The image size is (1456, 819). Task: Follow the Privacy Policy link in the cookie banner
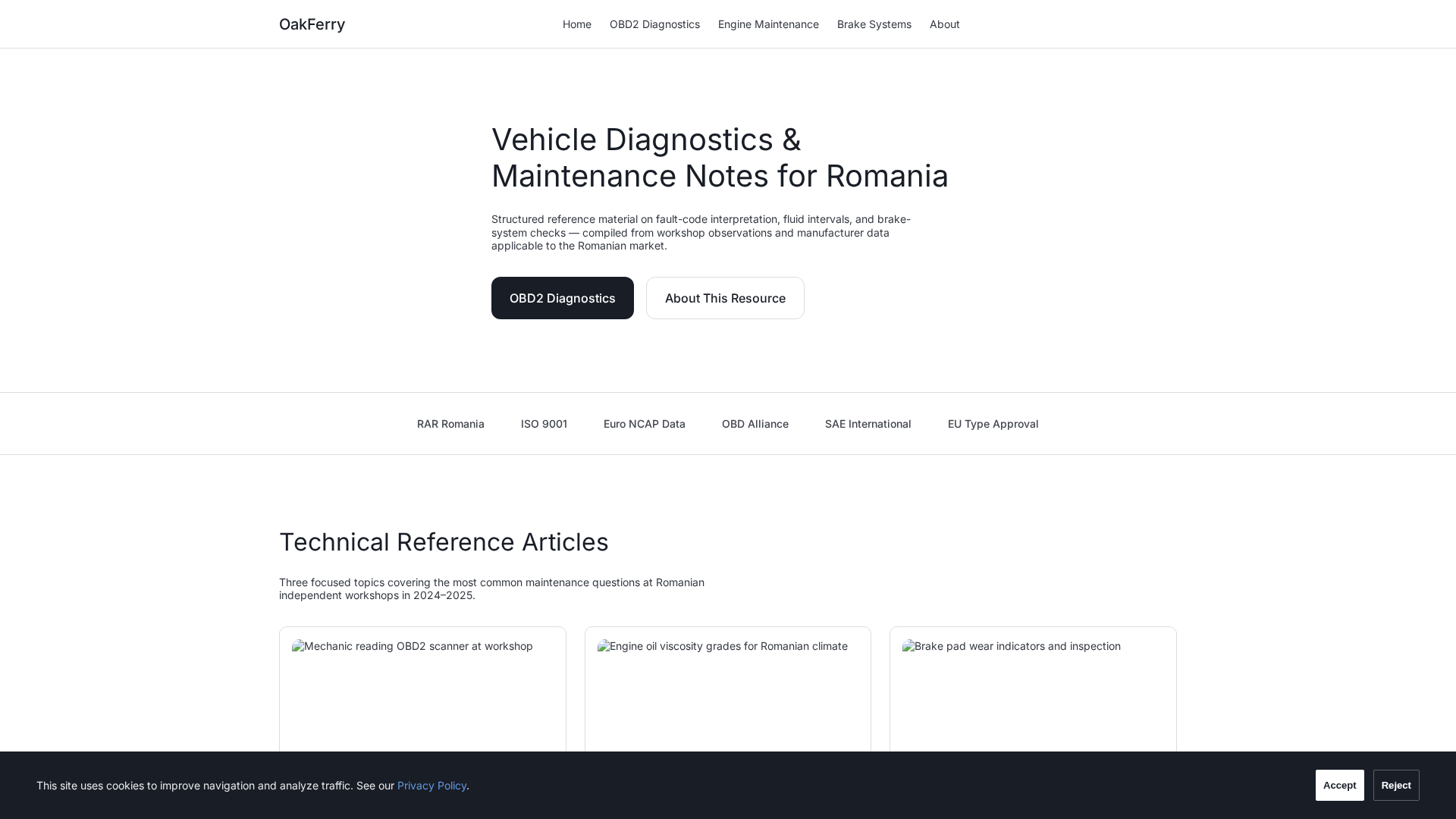pyautogui.click(x=431, y=786)
